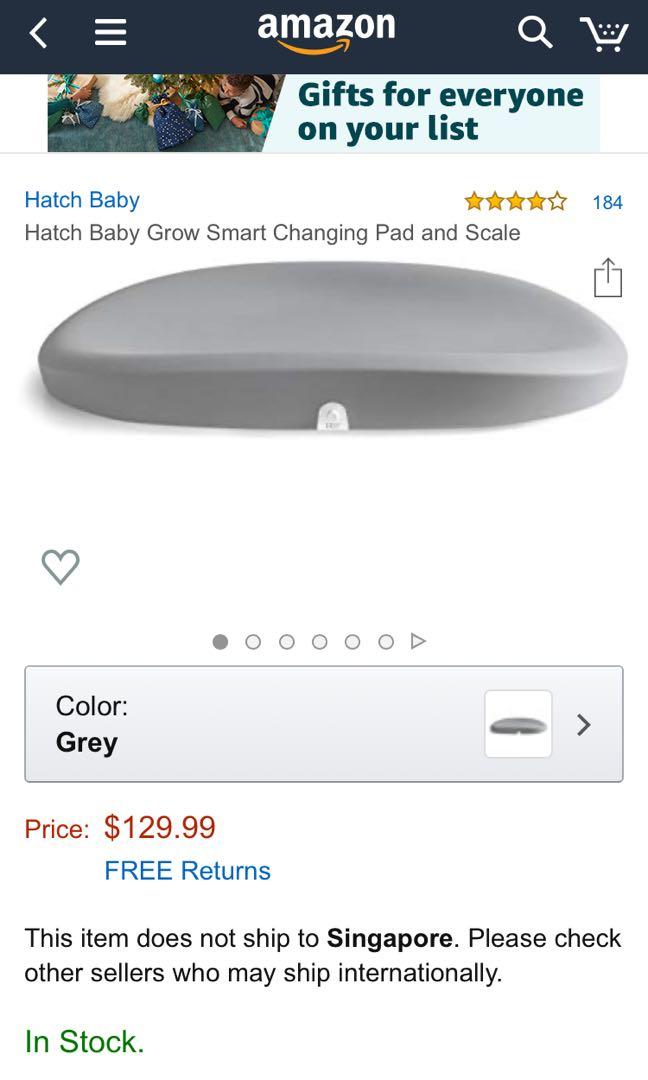Click the FREE Returns link

coord(187,871)
